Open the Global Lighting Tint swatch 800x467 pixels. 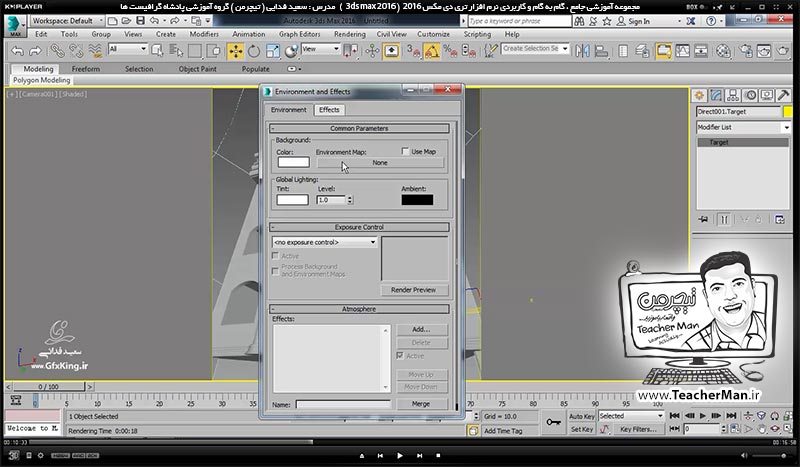[x=292, y=200]
